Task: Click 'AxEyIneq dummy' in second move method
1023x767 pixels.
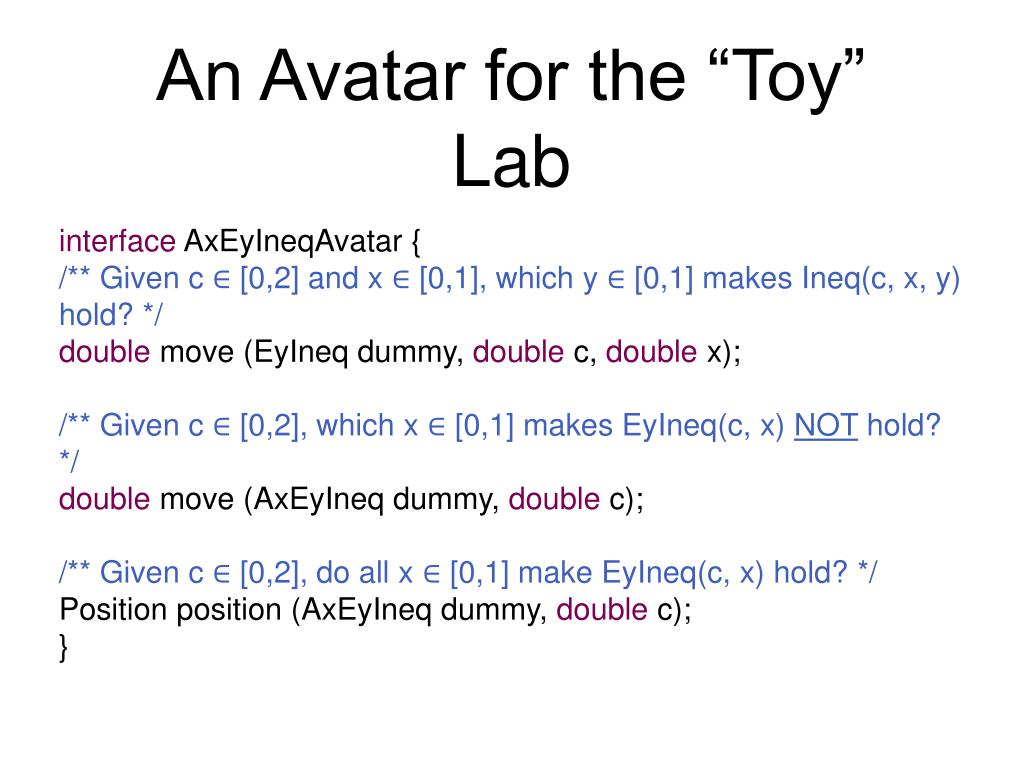Action: 376,500
